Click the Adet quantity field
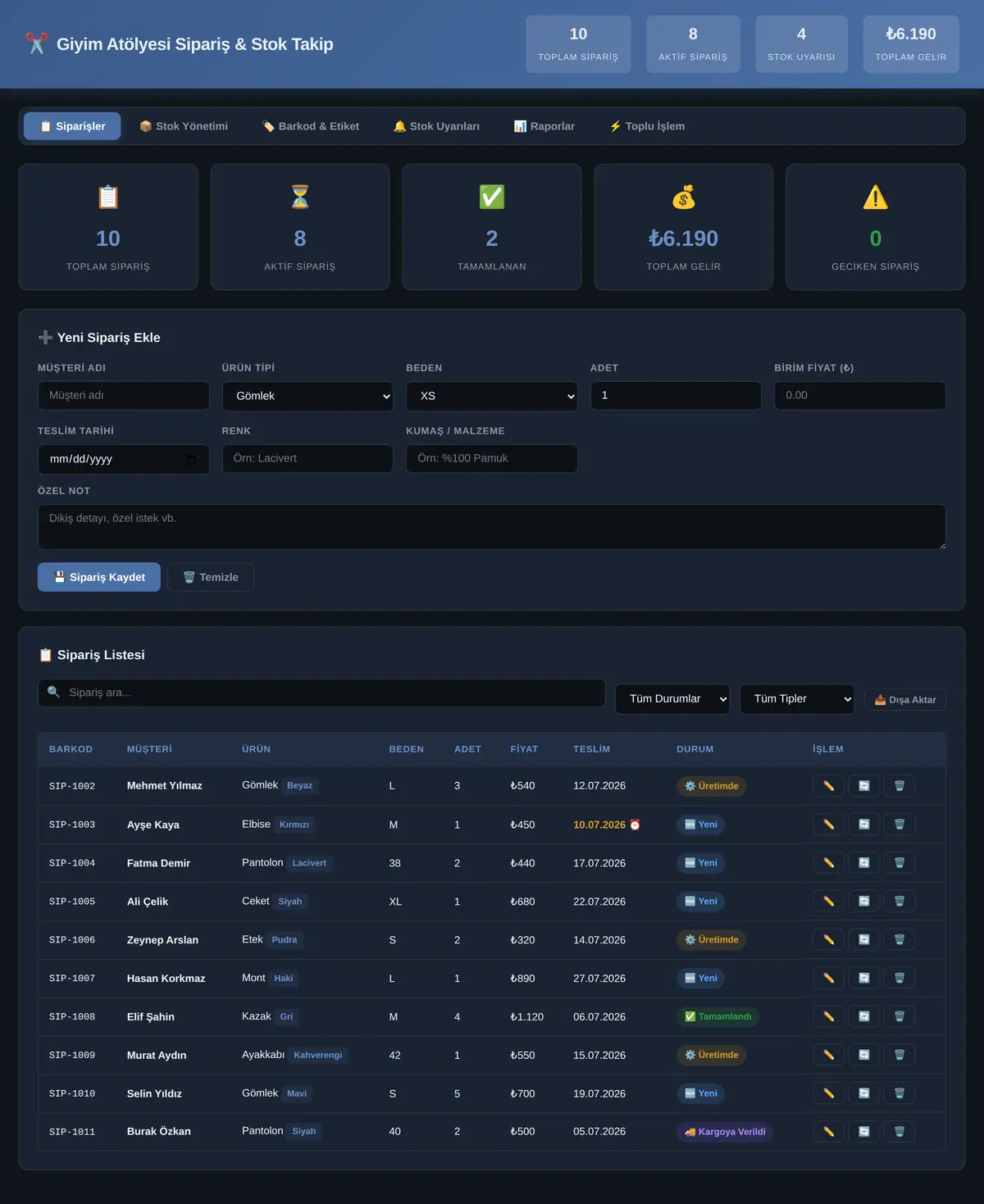Image resolution: width=984 pixels, height=1204 pixels. click(676, 396)
